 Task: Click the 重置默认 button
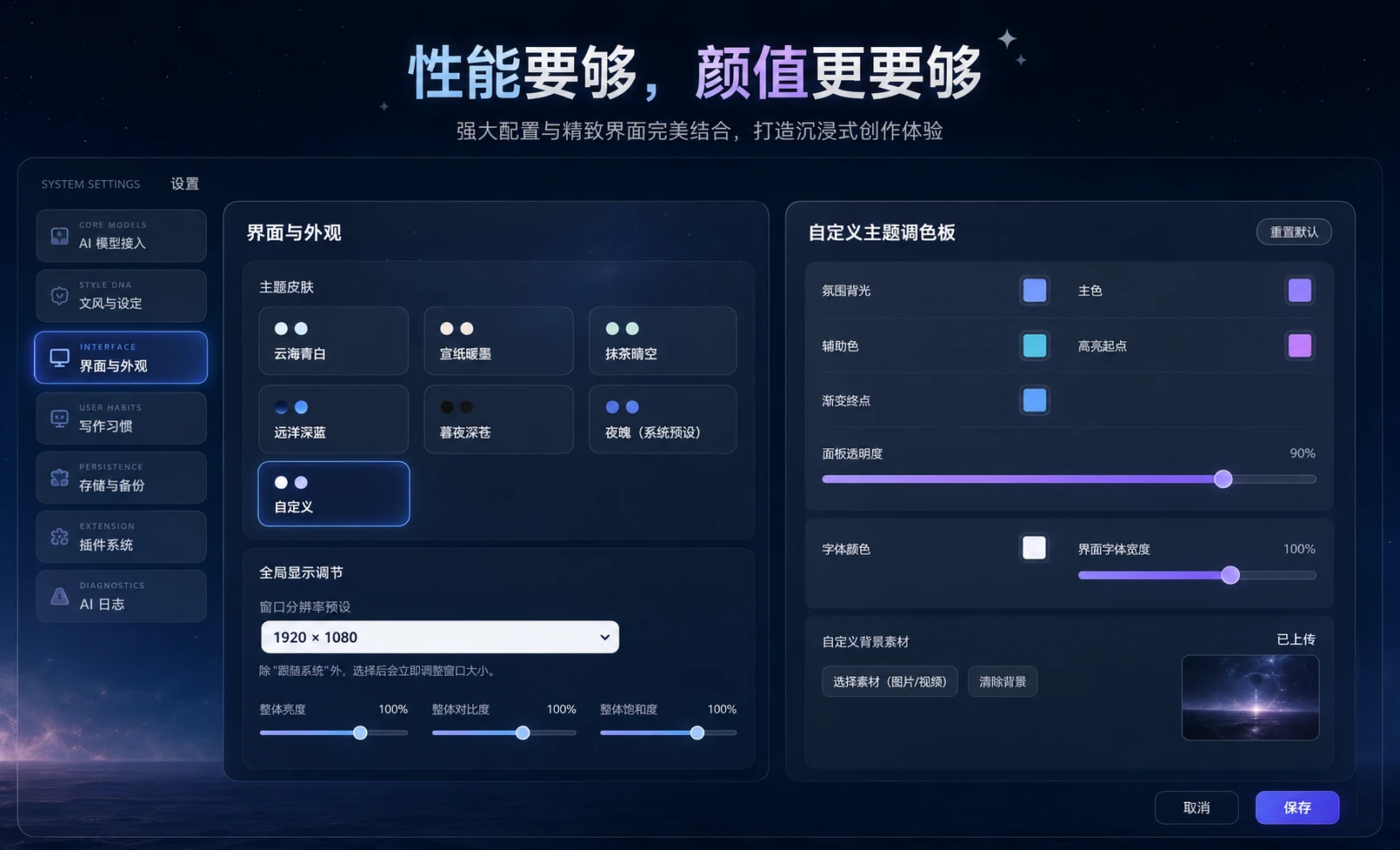coord(1294,232)
